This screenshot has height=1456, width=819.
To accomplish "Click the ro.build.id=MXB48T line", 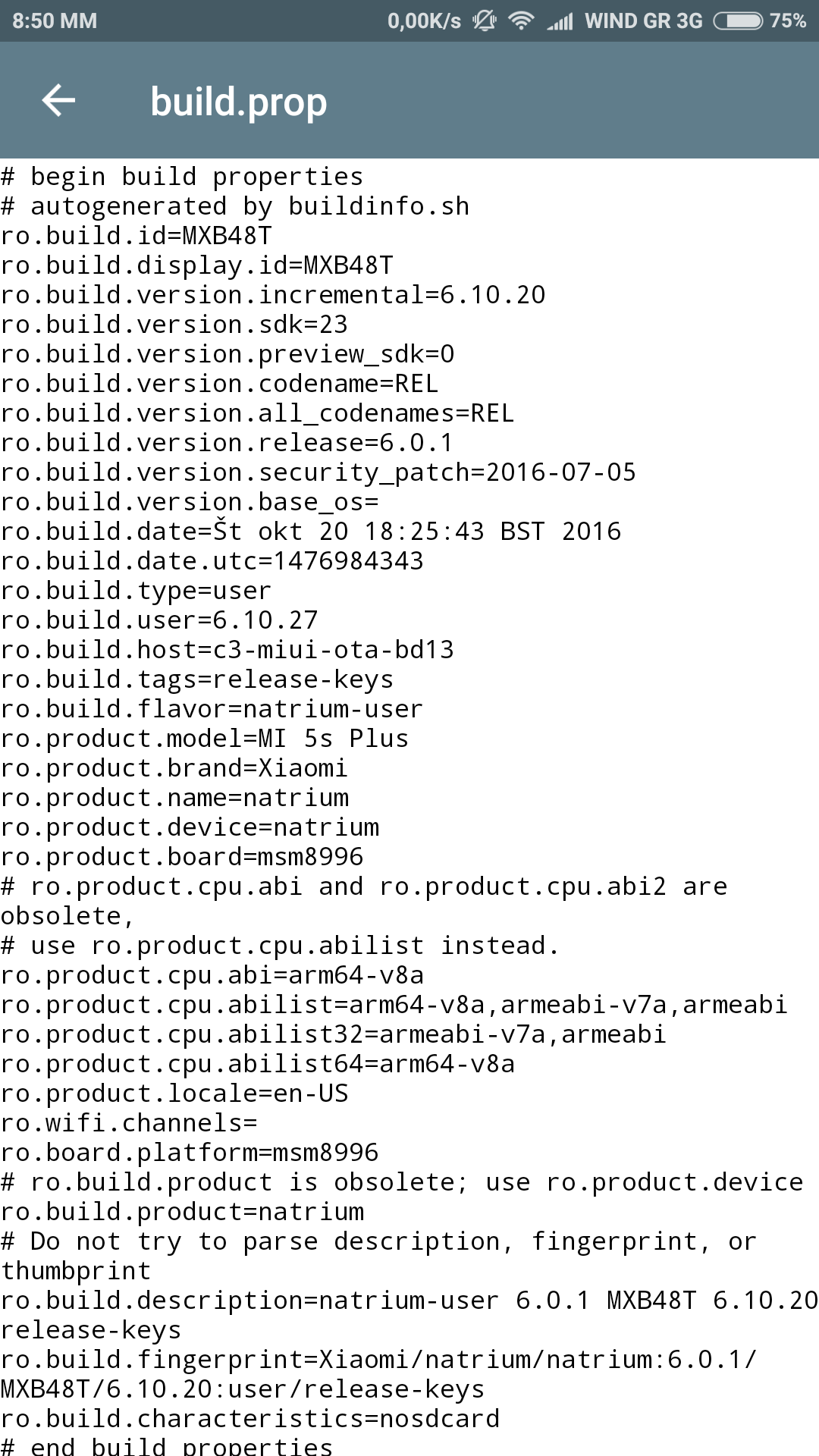I will (x=136, y=236).
